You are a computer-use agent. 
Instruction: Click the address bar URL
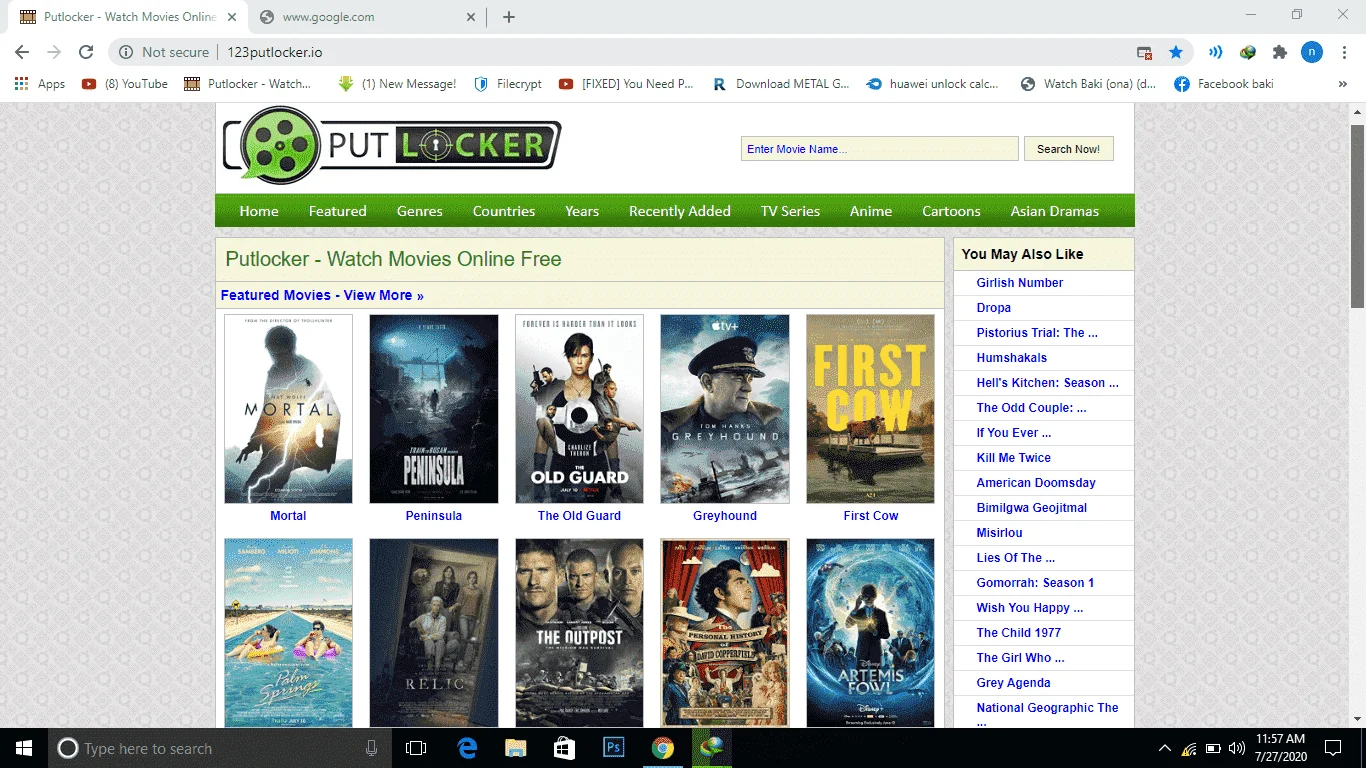275,52
